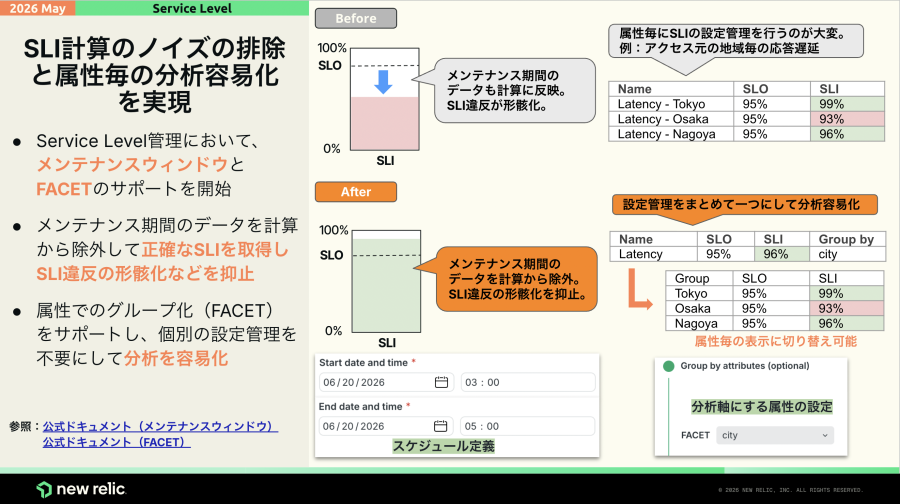This screenshot has height=504, width=900.
Task: Click the pink Before SLI bar
Action: (385, 123)
